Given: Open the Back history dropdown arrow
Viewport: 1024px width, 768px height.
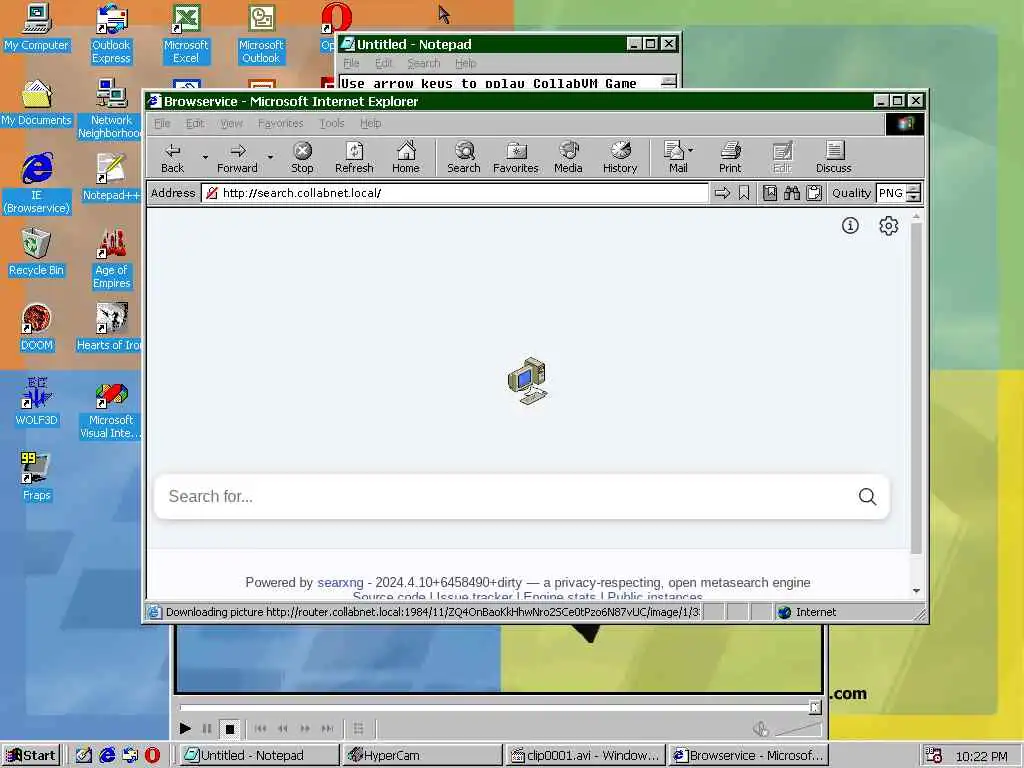Looking at the screenshot, I should click(x=205, y=157).
